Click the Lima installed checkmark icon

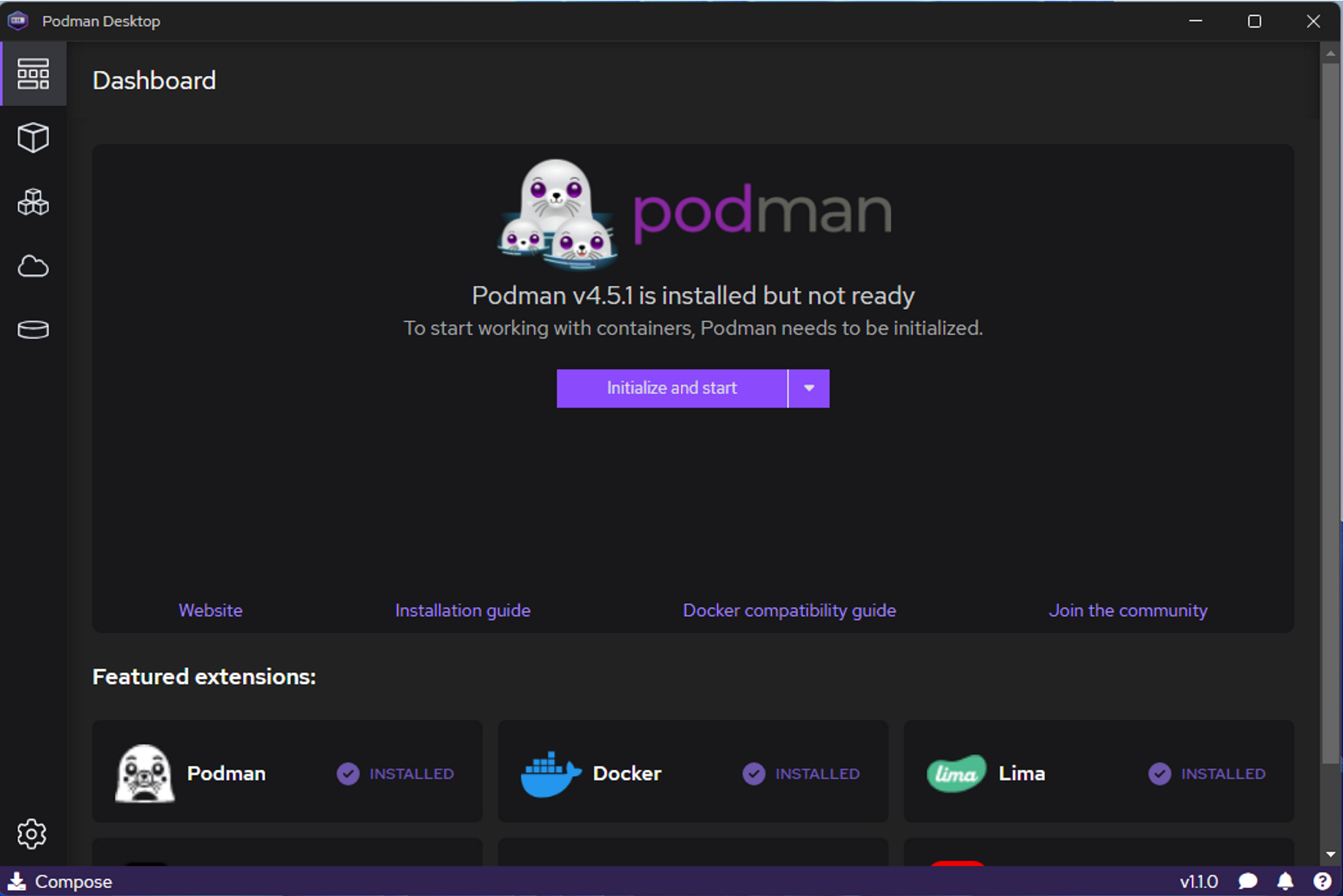pos(1159,774)
